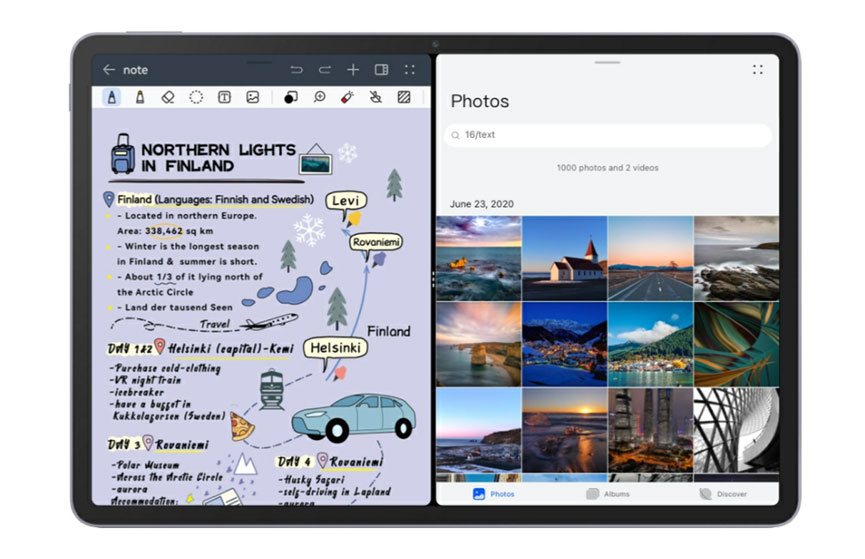This screenshot has height=559, width=865.
Task: Insert an image into the note
Action: click(252, 98)
